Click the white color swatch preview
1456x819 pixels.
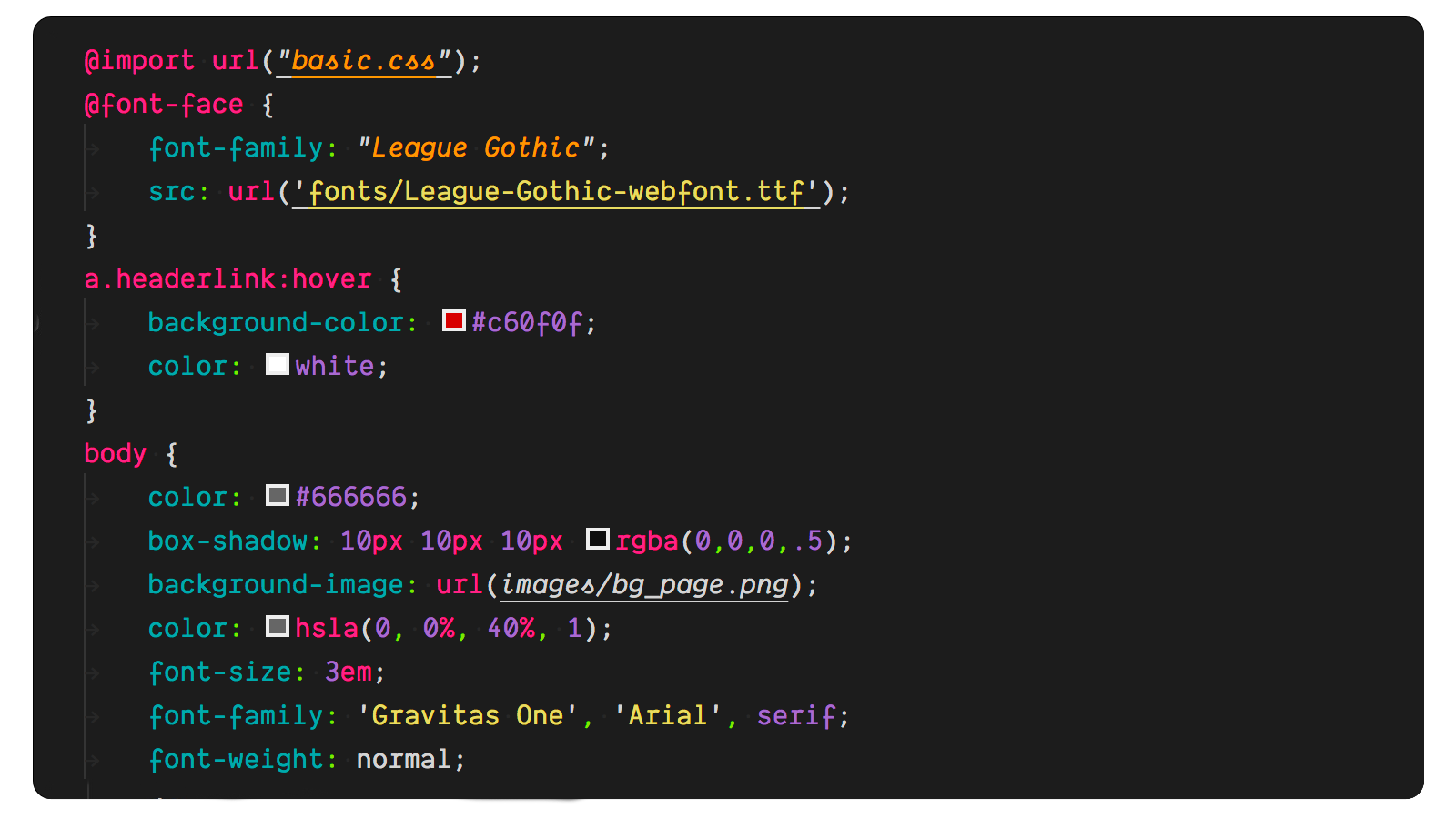pos(277,364)
